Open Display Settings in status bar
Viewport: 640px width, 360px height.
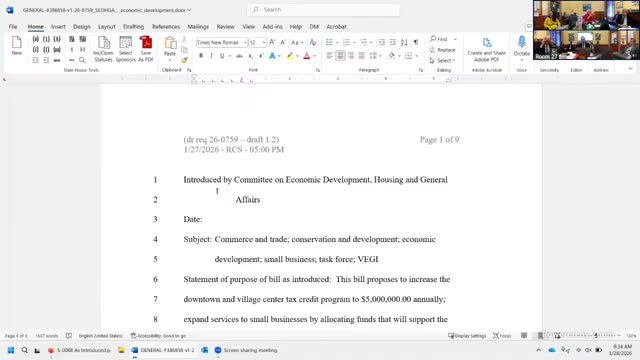[x=467, y=336]
